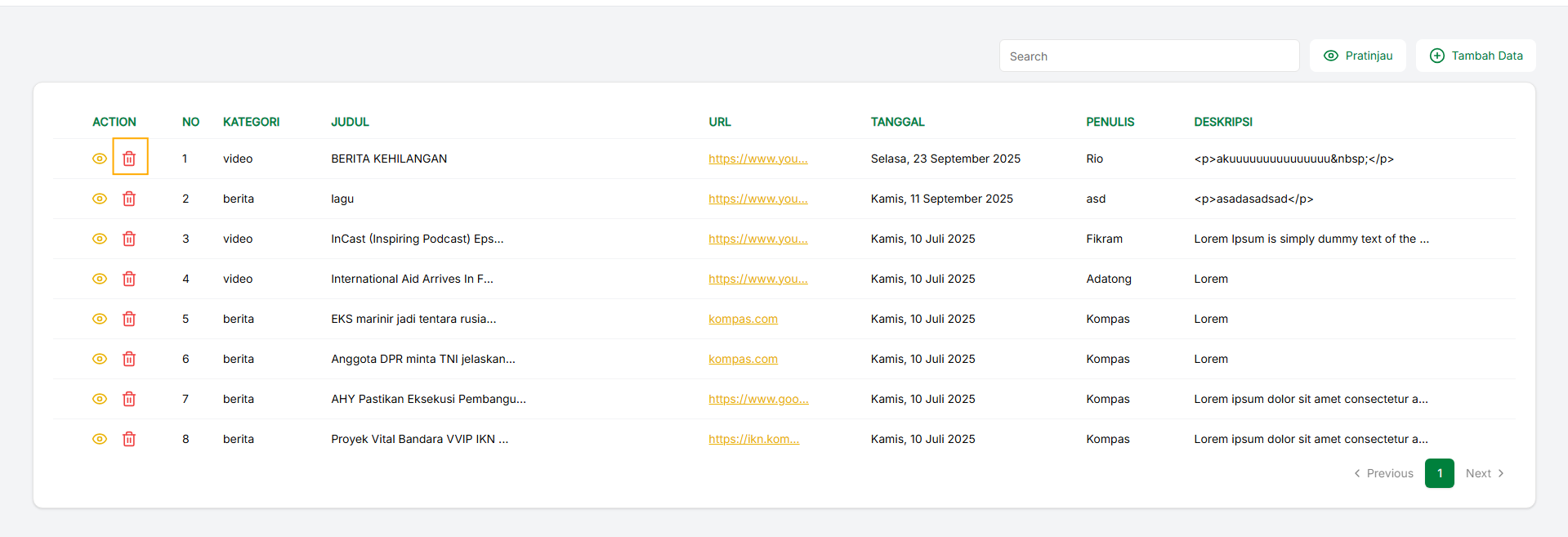This screenshot has width=1568, height=537.
Task: Click the Tambah Data button
Action: pyautogui.click(x=1476, y=56)
